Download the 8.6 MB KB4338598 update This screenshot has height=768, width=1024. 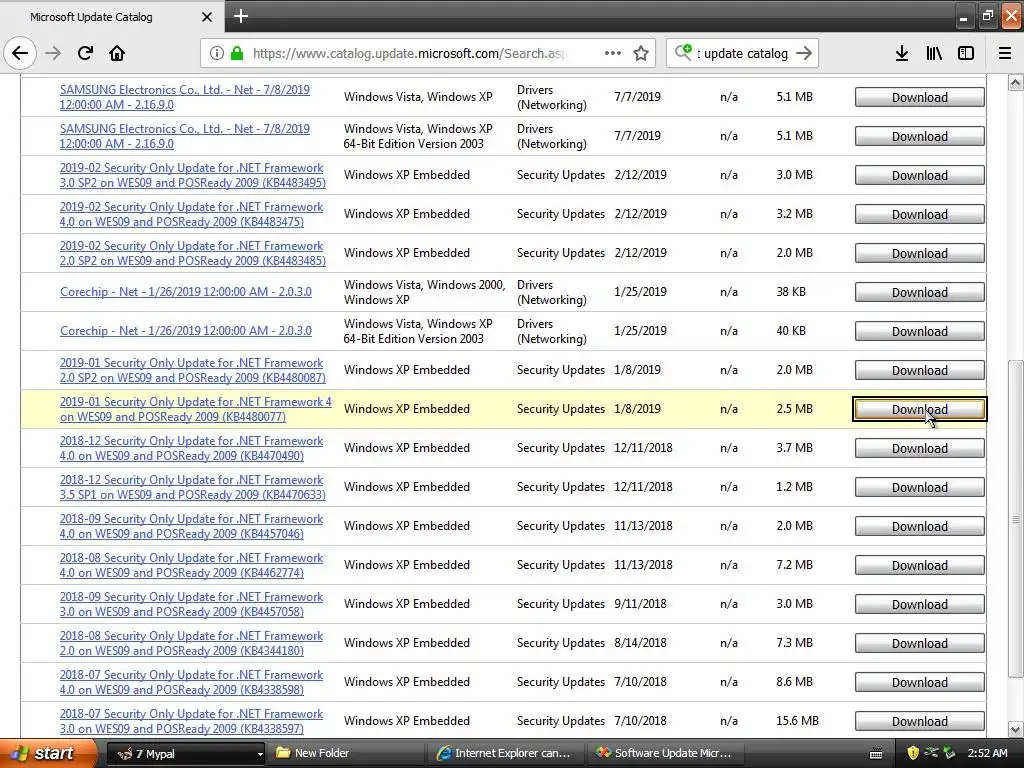[x=920, y=682]
